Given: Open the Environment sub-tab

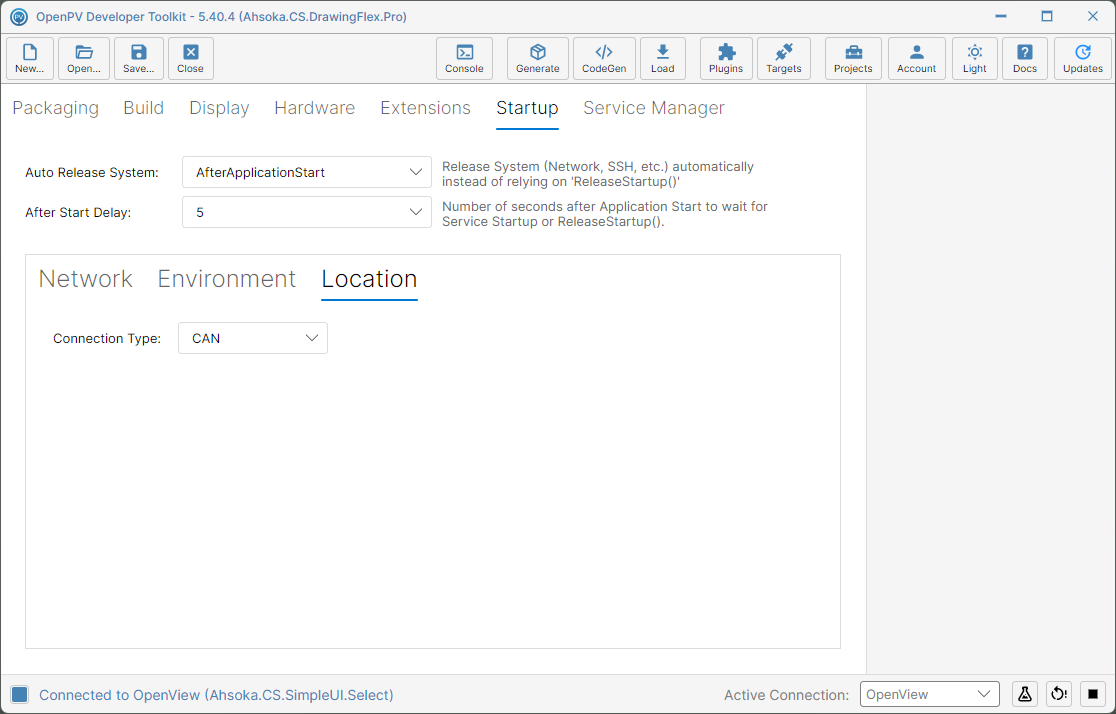Looking at the screenshot, I should click(226, 278).
